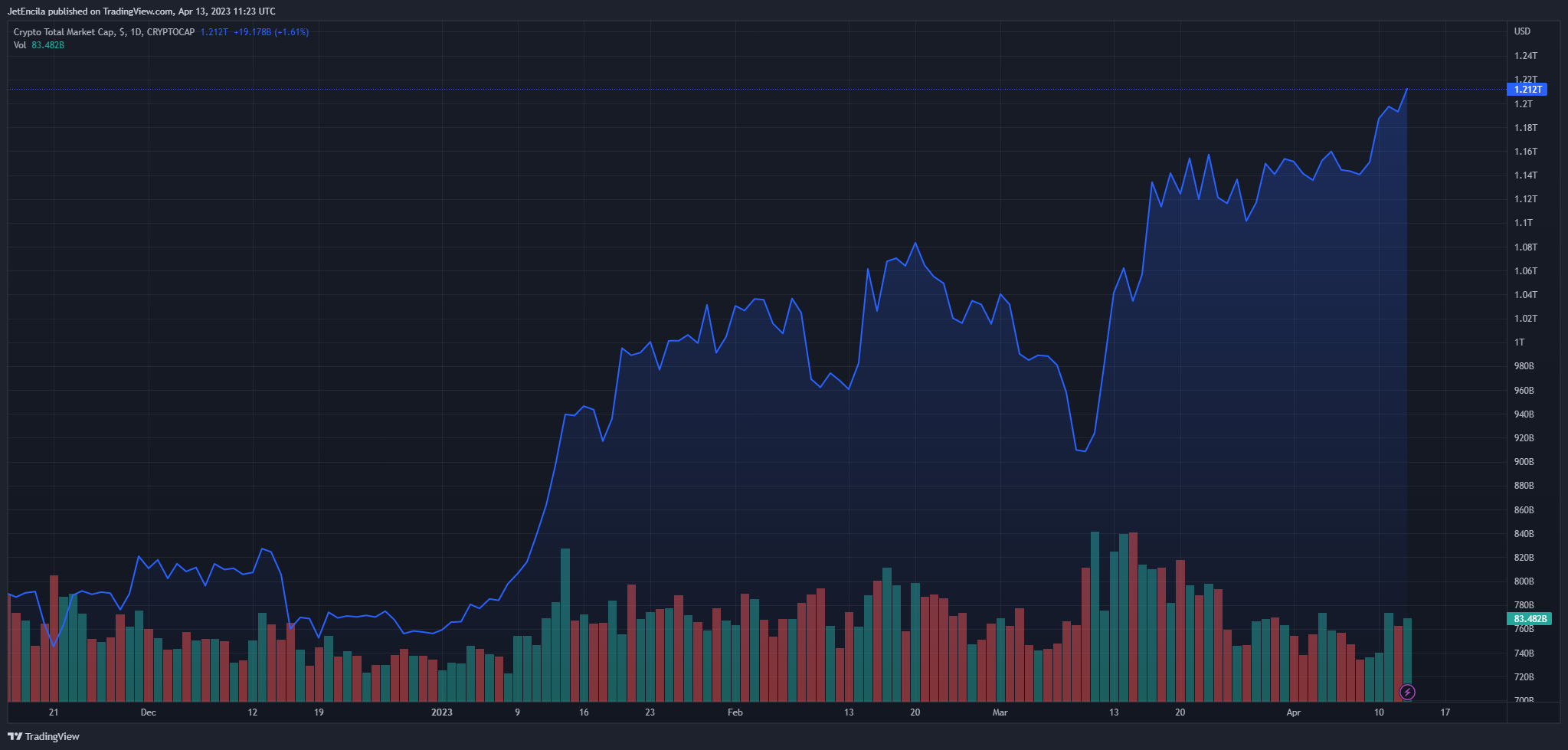The height and width of the screenshot is (750, 1568).
Task: Click the 960B price axis label
Action: click(1524, 391)
